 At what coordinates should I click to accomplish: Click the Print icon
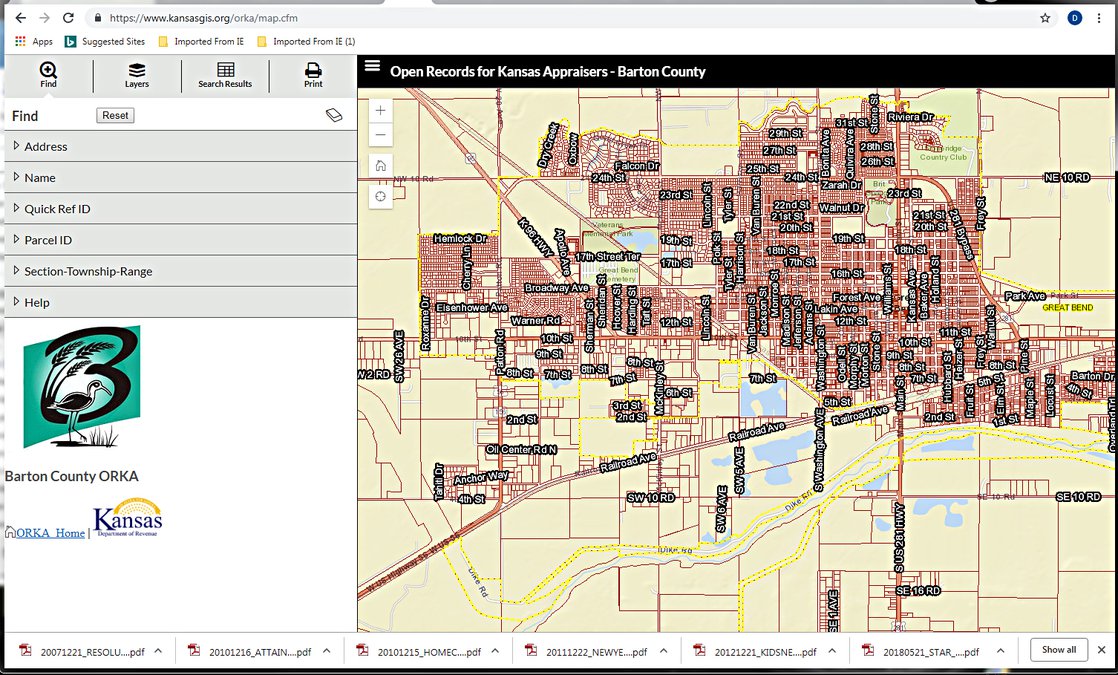coord(313,75)
